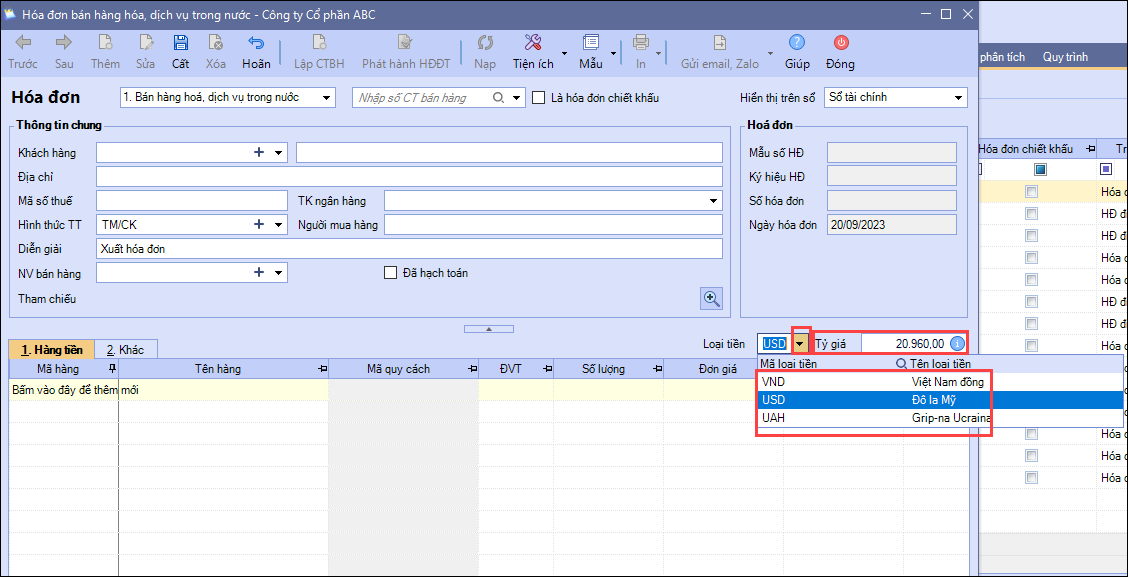Click the Diễn giải text field
1128x577 pixels.
(408, 248)
